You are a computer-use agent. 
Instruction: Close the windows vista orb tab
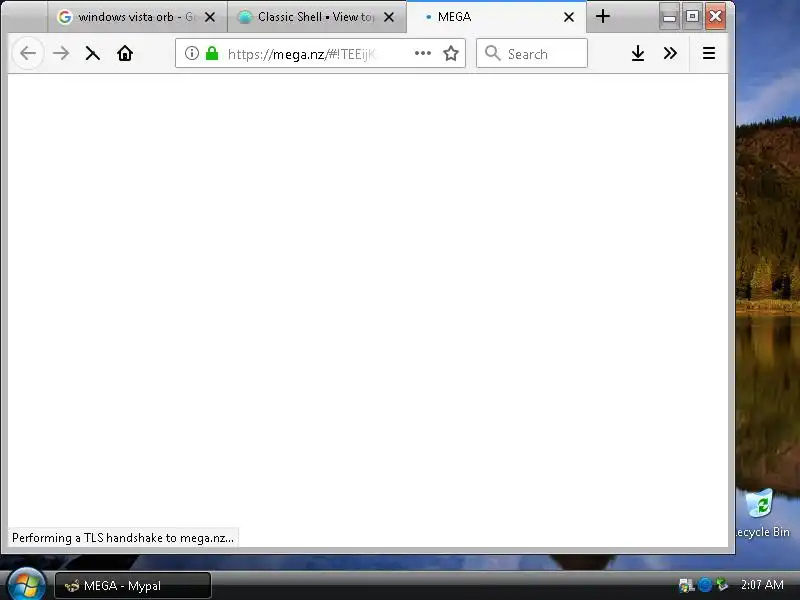tap(210, 17)
